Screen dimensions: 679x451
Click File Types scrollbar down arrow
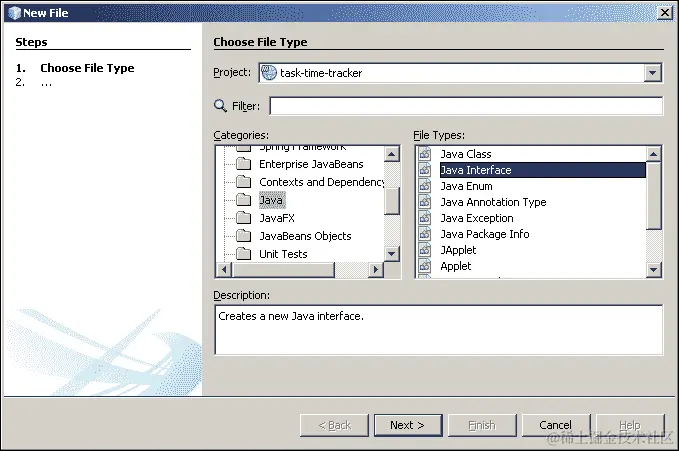(x=653, y=270)
